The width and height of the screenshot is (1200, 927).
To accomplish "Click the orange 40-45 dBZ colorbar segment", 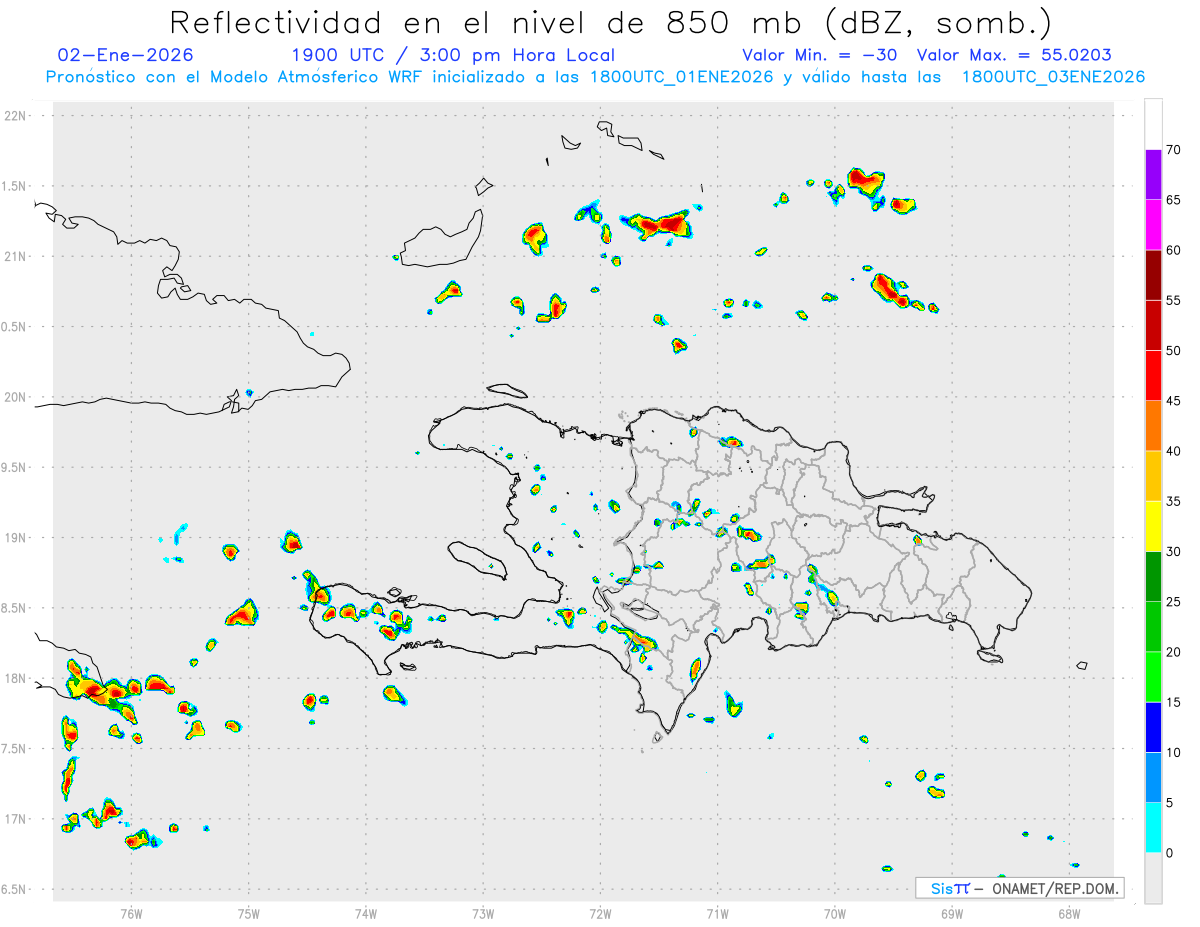I will pyautogui.click(x=1153, y=426).
